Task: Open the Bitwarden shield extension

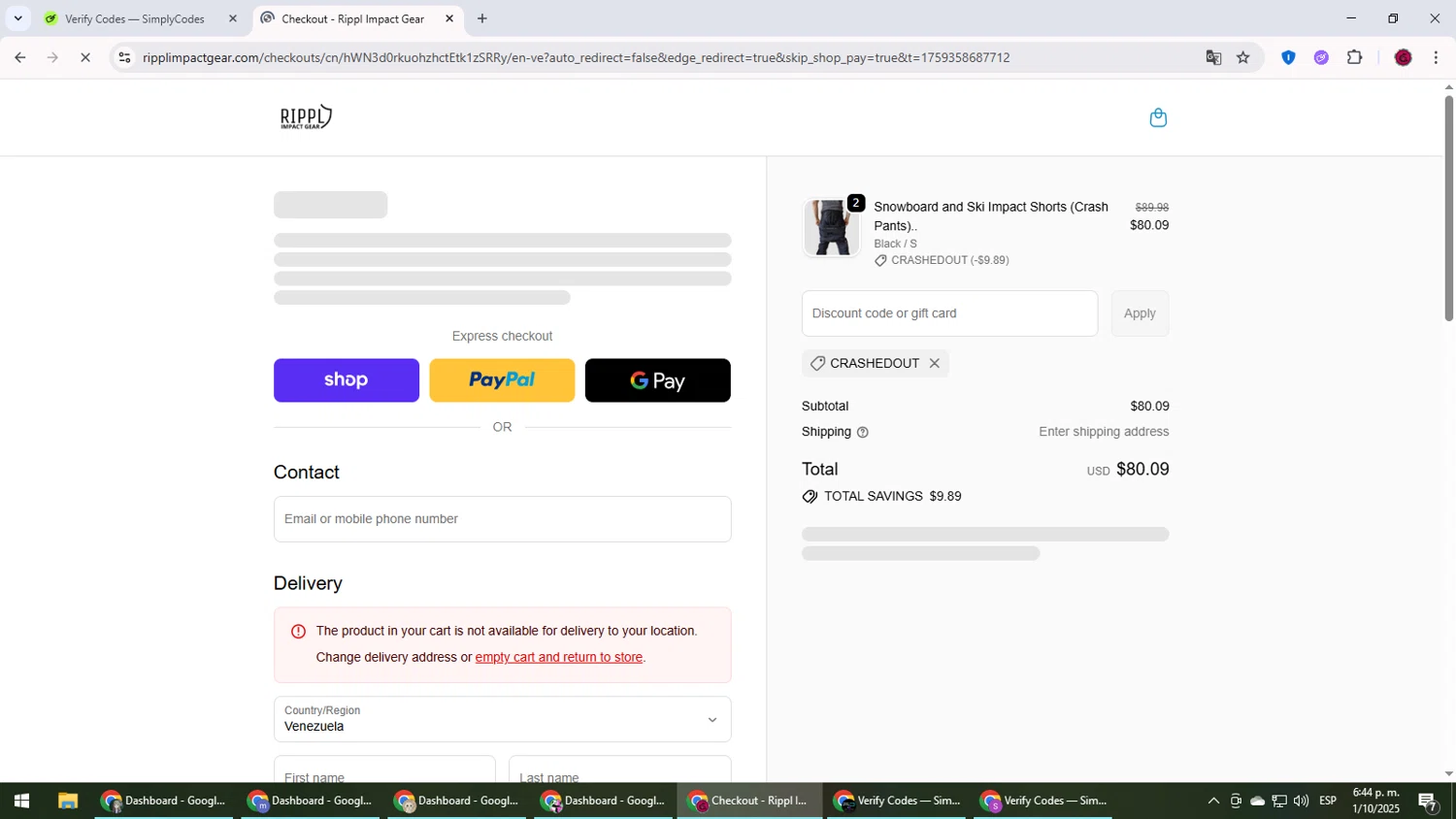Action: coord(1288,58)
